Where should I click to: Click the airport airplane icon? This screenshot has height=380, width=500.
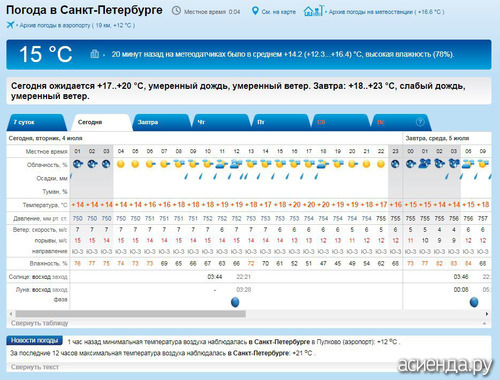pyautogui.click(x=10, y=25)
